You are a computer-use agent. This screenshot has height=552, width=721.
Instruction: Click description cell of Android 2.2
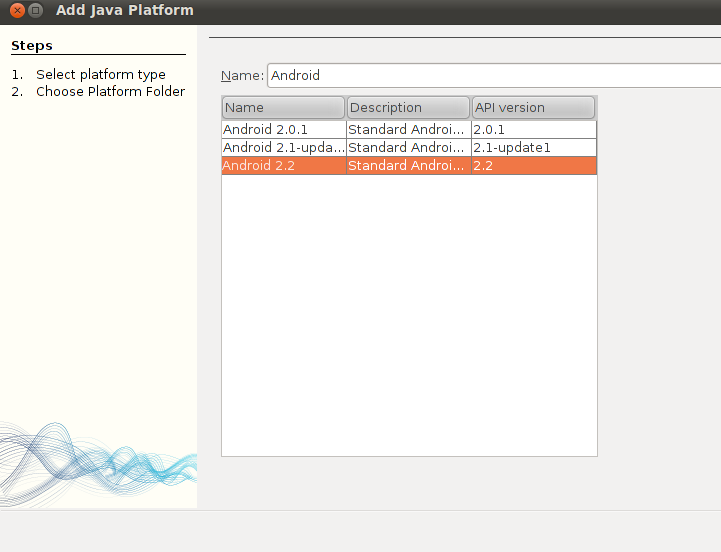[409, 166]
